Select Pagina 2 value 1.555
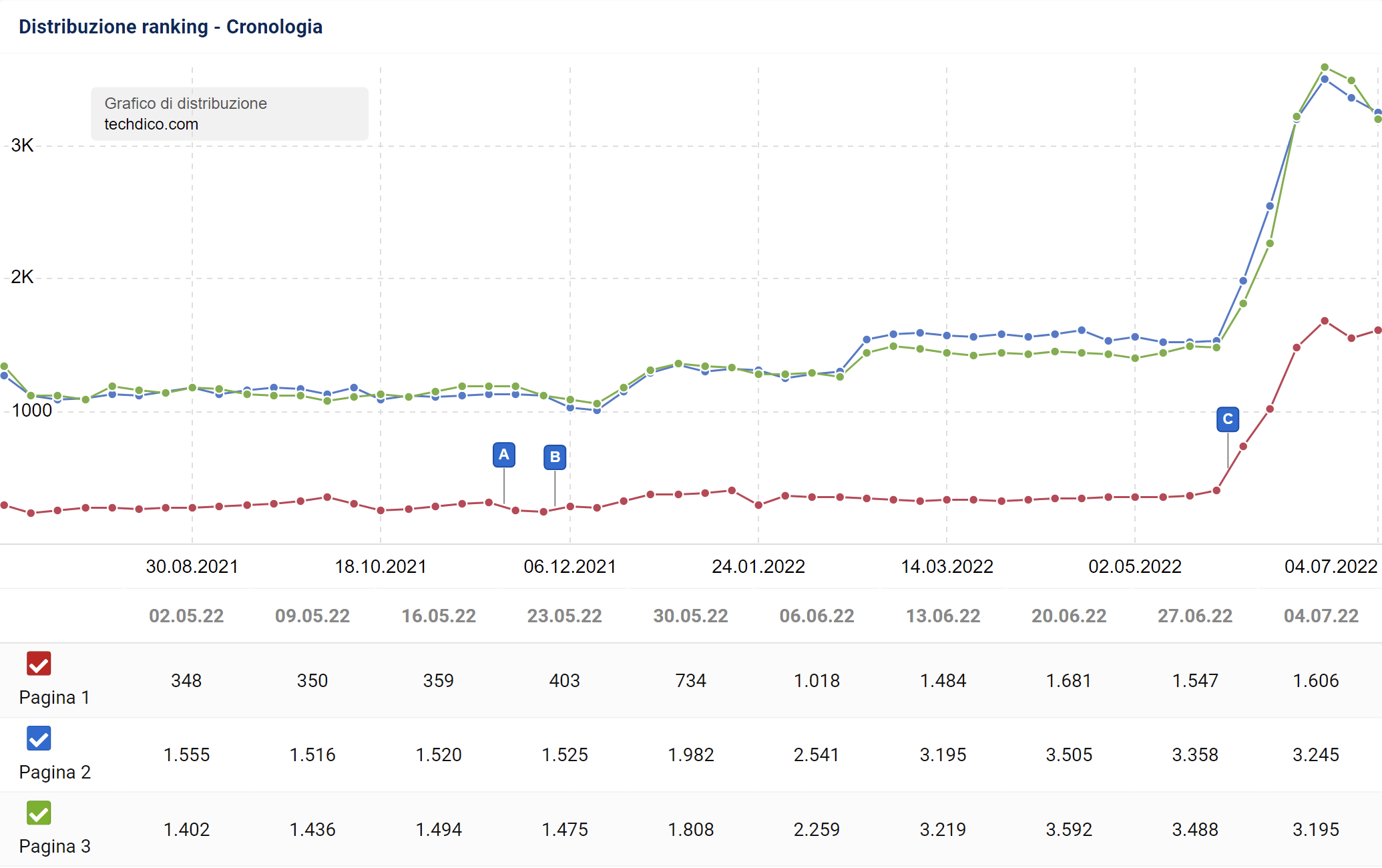Viewport: 1382px width, 868px height. [187, 754]
